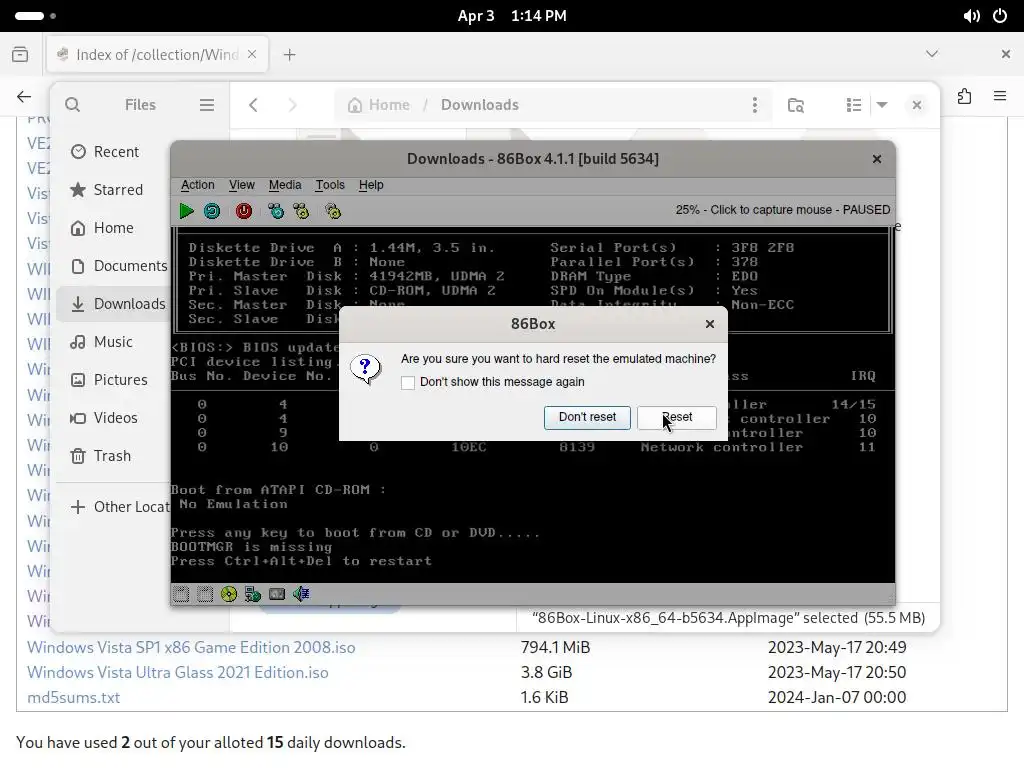Open "Windows Vista SP1 x86 Game Edition 2008.iso" link
The image size is (1024, 768).
[x=191, y=647]
